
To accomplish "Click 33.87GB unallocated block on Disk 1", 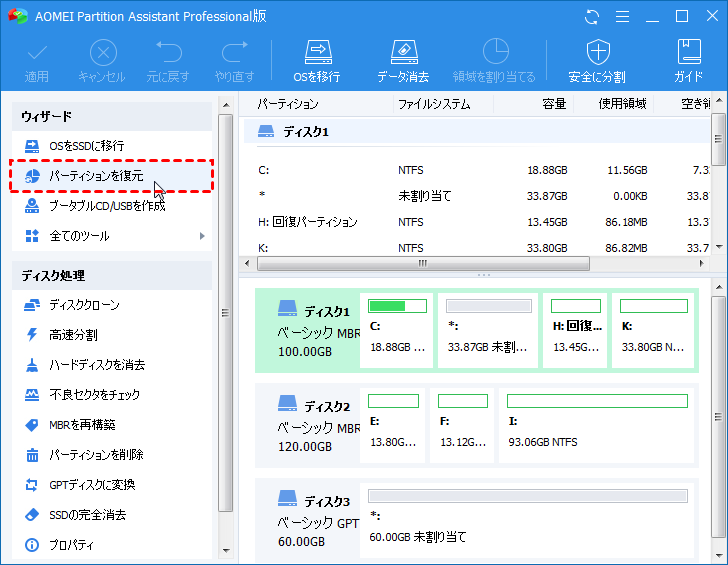I will (488, 330).
